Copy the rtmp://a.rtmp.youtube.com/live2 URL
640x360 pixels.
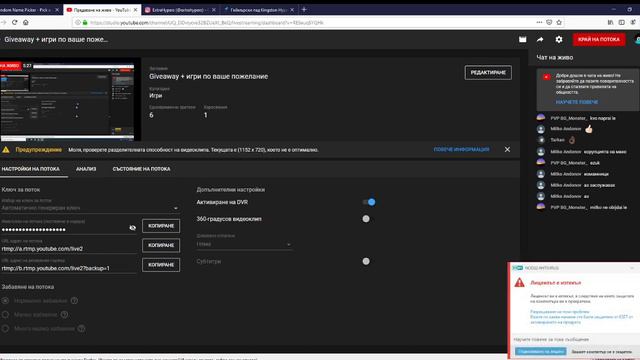[x=161, y=245]
